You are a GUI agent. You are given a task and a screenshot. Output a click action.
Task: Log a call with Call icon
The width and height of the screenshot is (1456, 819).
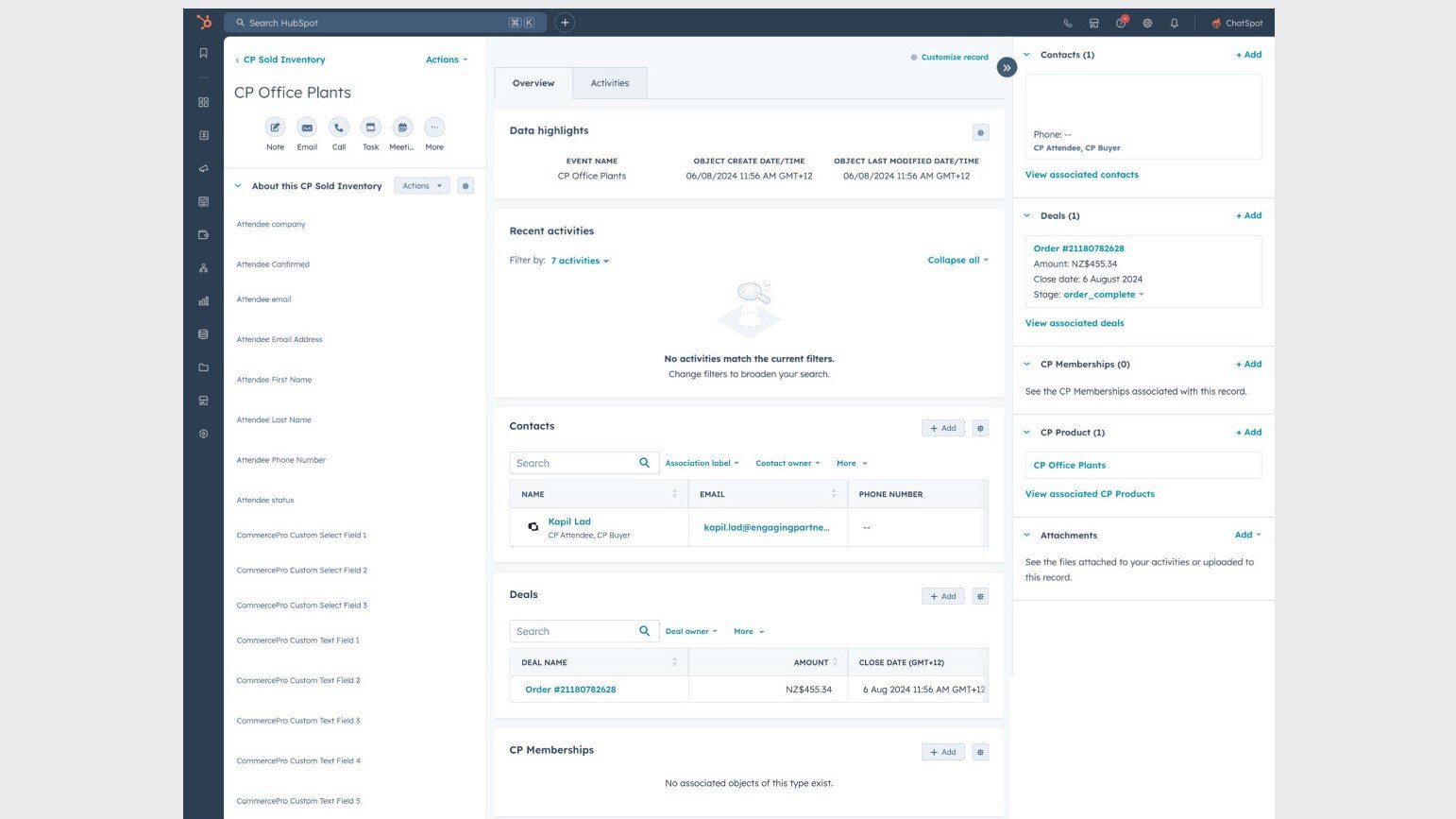pos(339,128)
